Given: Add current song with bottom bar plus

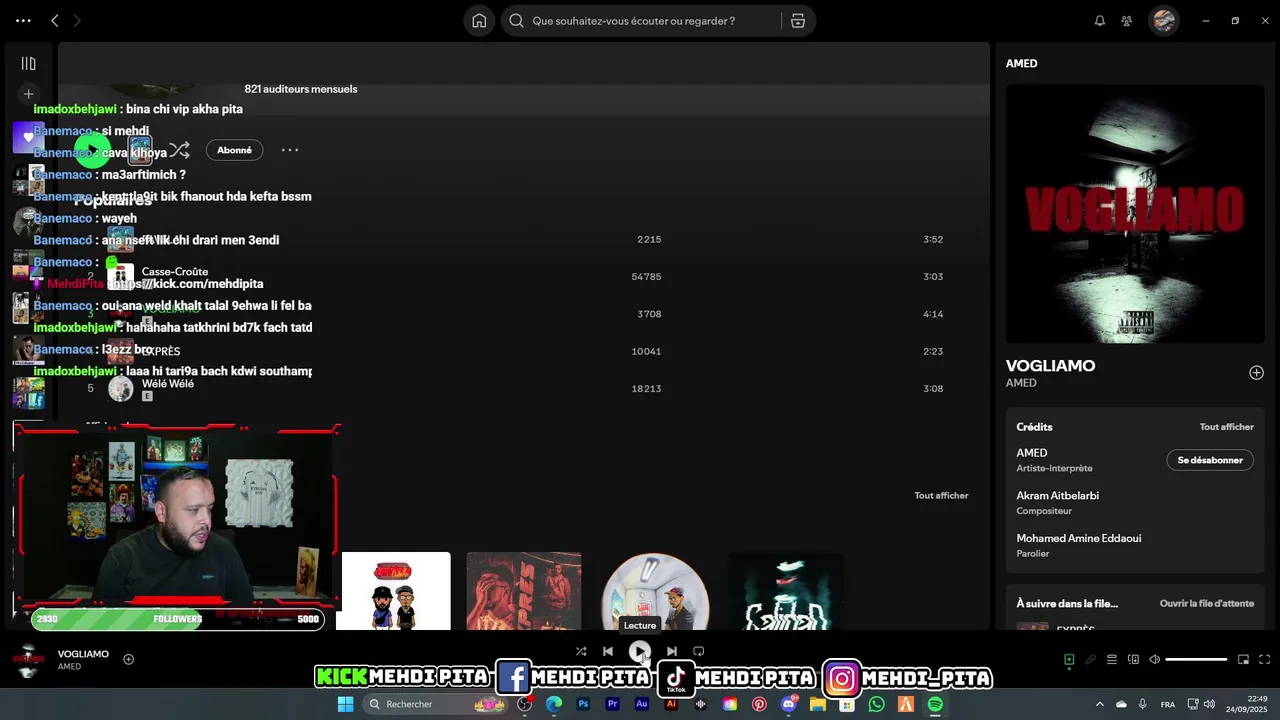Looking at the screenshot, I should (128, 659).
